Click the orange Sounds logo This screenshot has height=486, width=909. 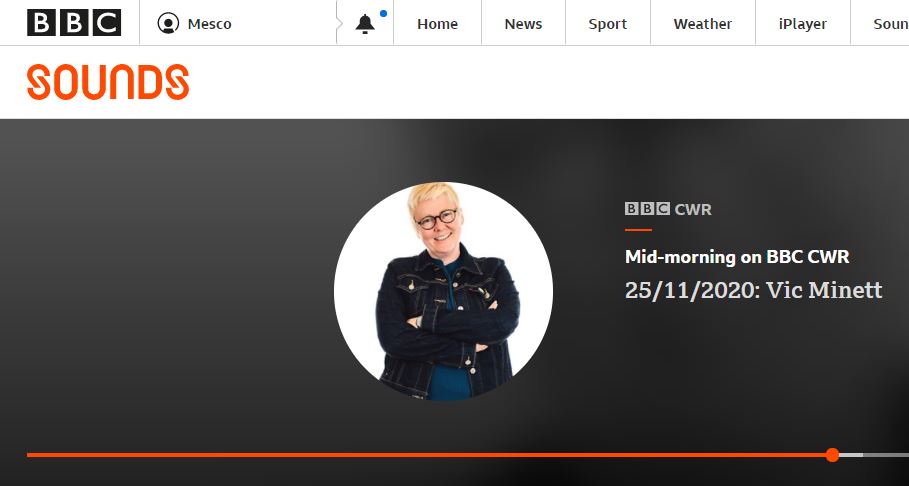[x=108, y=82]
